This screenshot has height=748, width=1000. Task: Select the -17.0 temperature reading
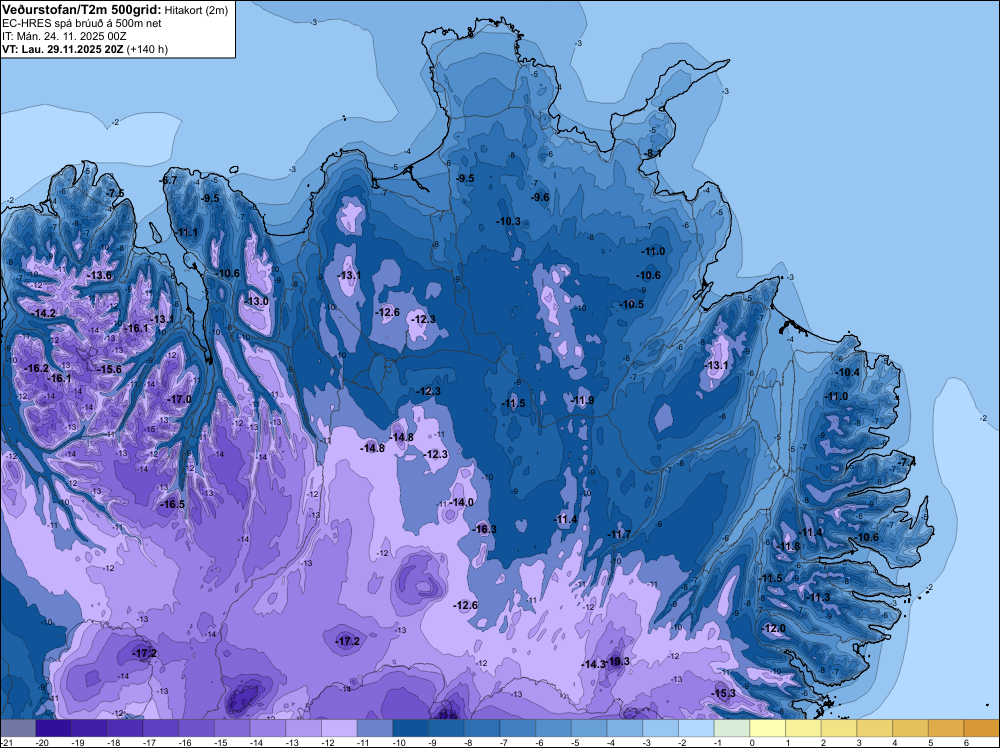point(179,399)
